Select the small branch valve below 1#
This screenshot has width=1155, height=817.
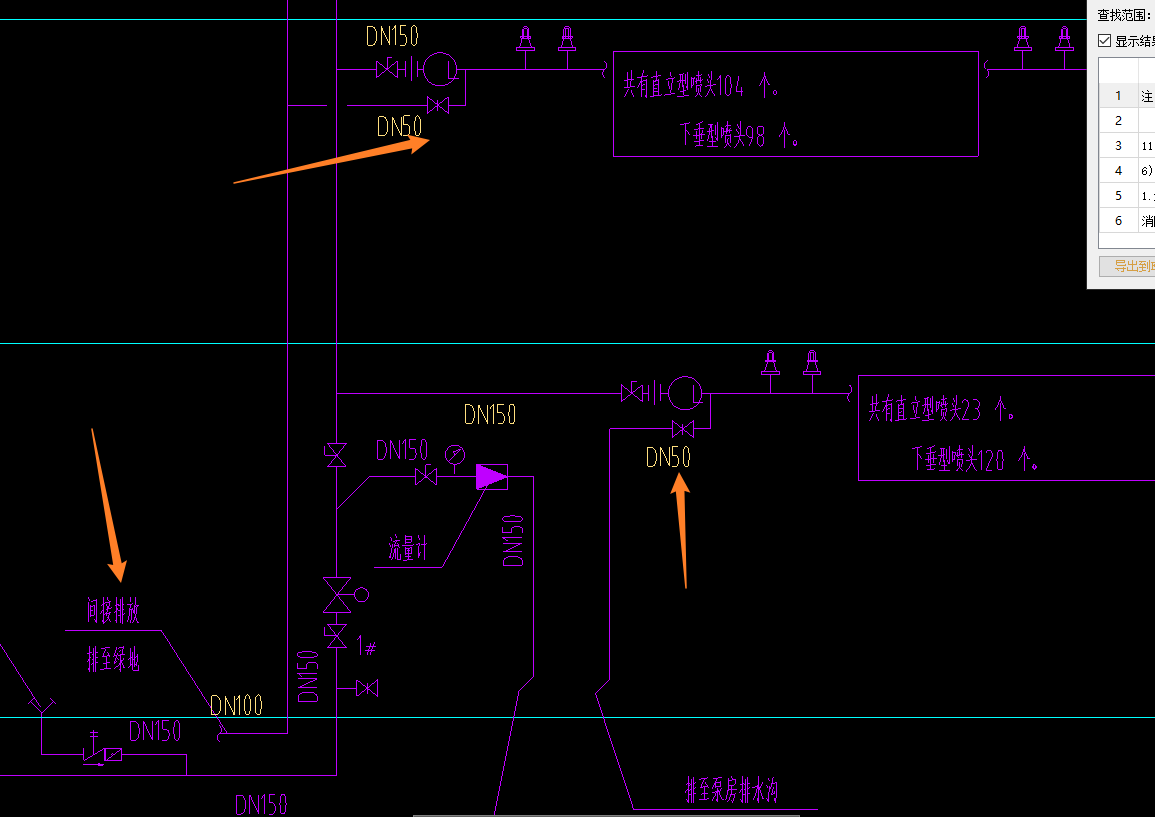pos(367,689)
